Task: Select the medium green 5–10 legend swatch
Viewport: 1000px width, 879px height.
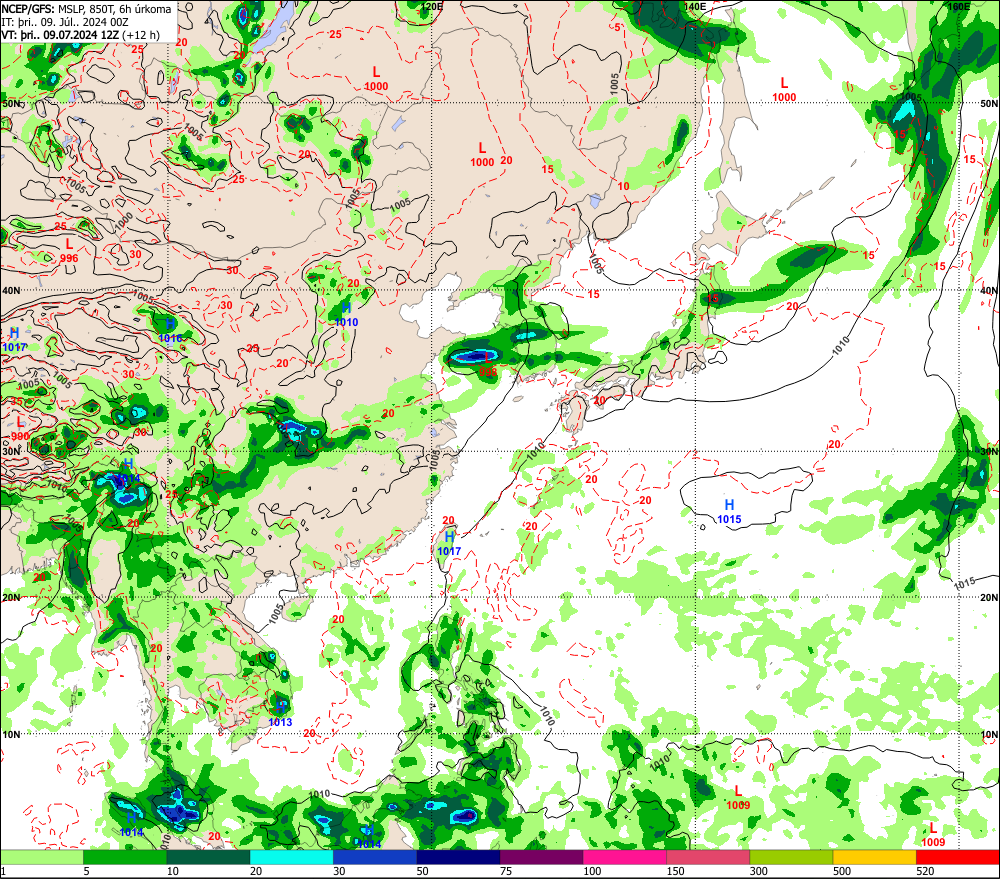Action: [x=125, y=857]
